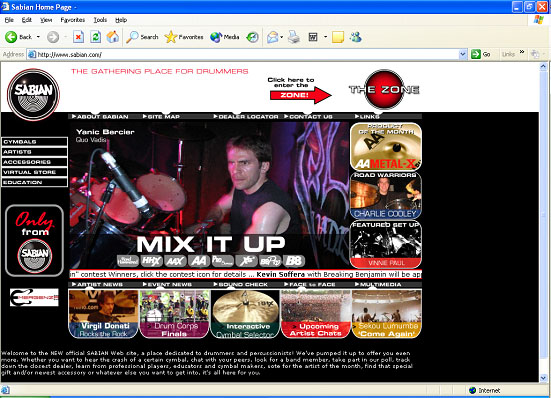Open the Mail toolbar icon
This screenshot has height=398, width=551.
point(273,37)
